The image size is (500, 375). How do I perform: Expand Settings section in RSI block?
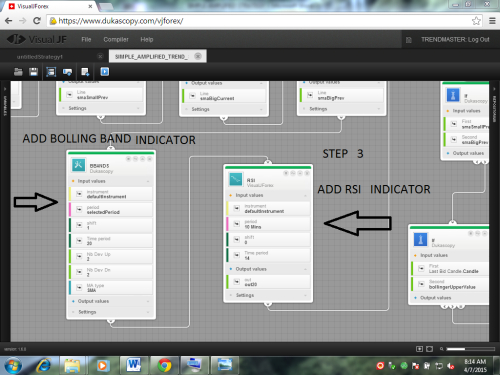point(305,295)
